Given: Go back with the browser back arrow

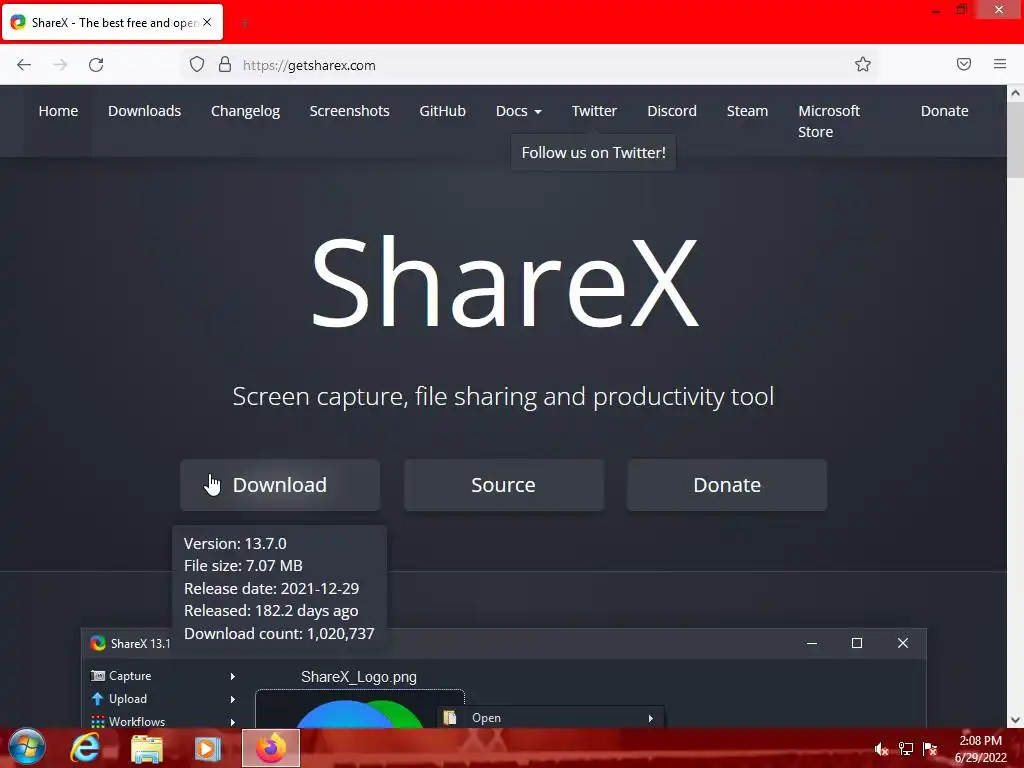Looking at the screenshot, I should 24,65.
